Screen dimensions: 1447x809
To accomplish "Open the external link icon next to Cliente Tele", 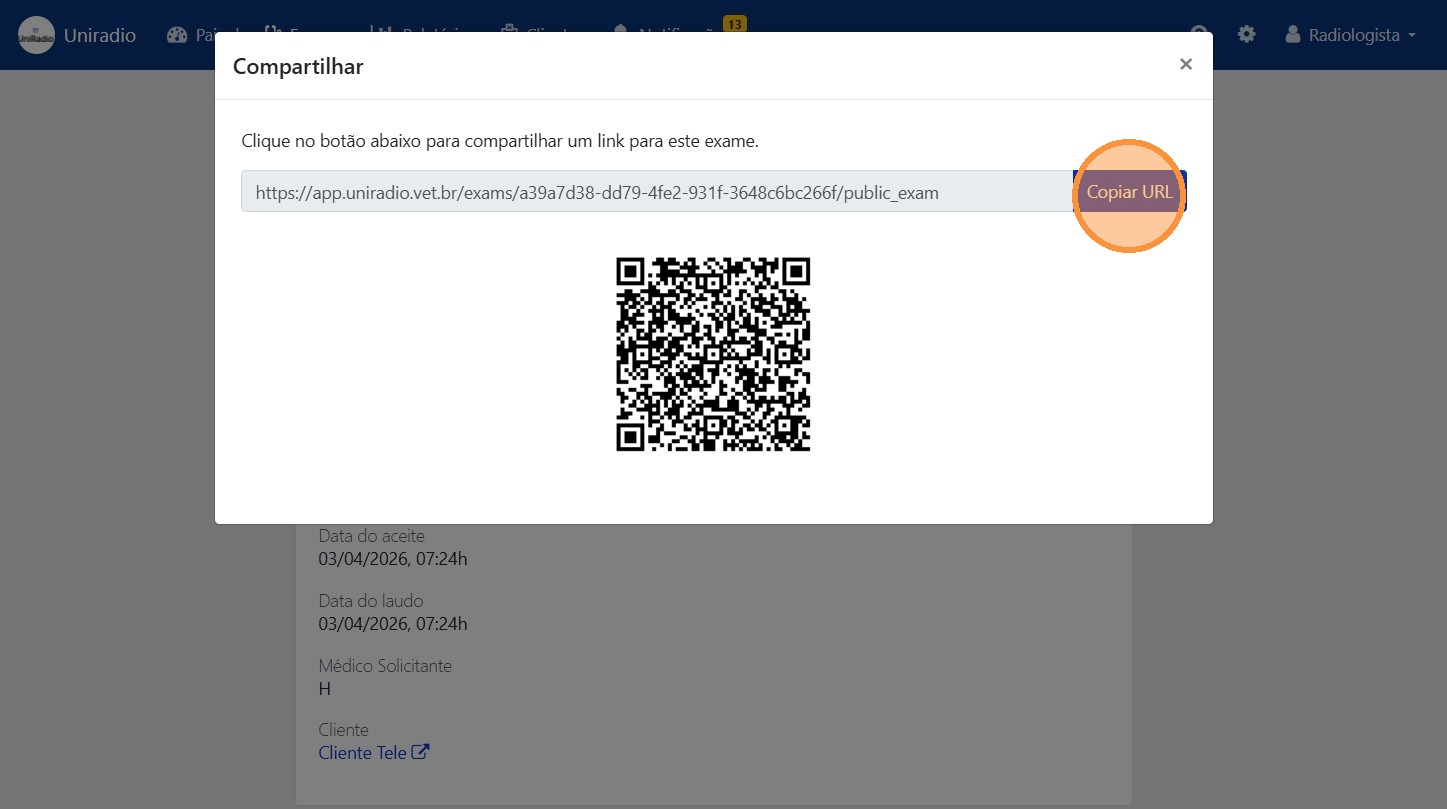I will (x=419, y=751).
